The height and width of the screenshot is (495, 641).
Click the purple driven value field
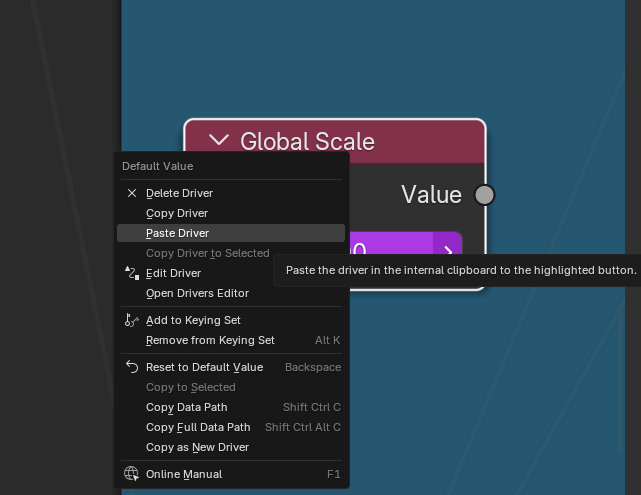point(391,244)
